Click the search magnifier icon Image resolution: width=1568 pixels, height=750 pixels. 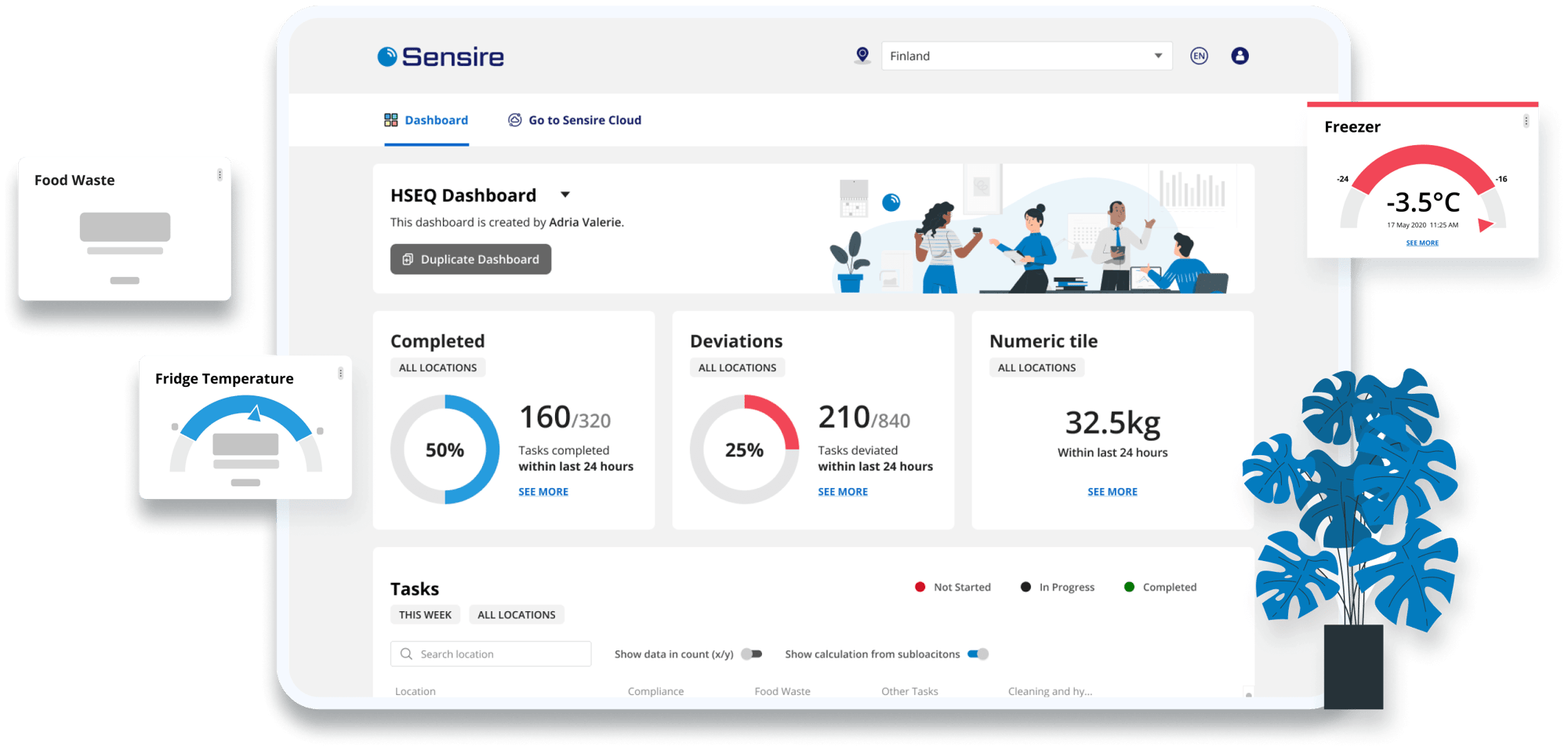406,654
